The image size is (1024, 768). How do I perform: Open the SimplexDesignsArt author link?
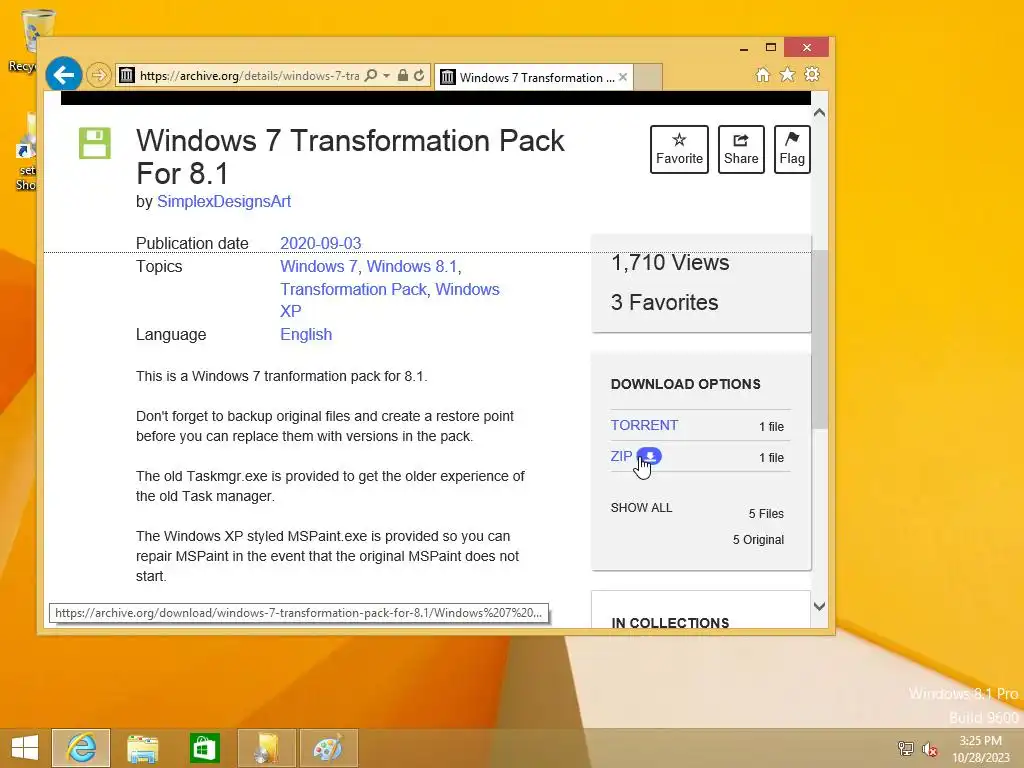point(224,201)
